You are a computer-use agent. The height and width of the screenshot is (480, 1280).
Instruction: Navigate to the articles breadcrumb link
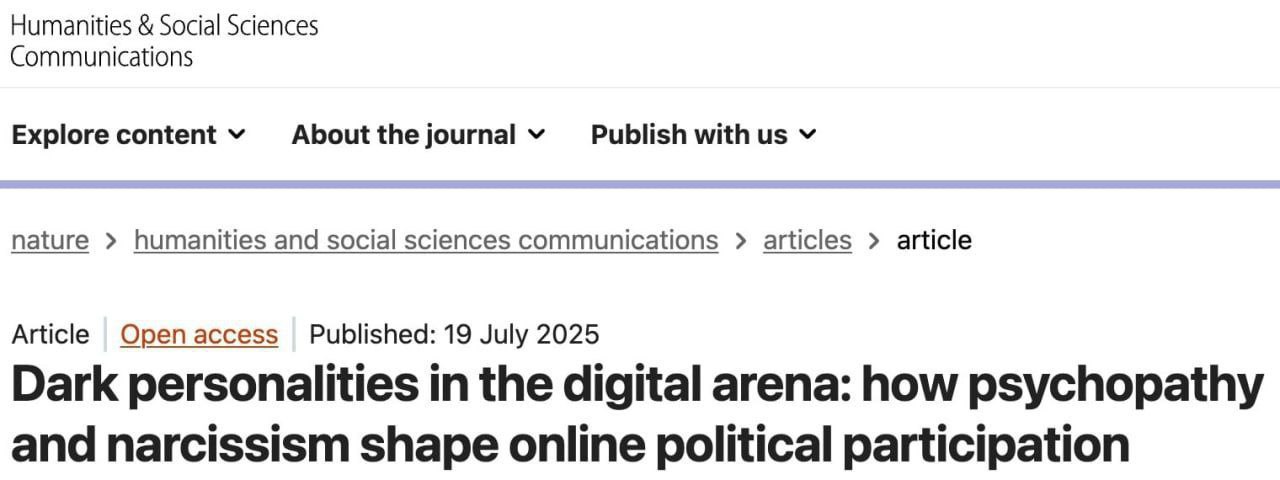[x=807, y=240]
